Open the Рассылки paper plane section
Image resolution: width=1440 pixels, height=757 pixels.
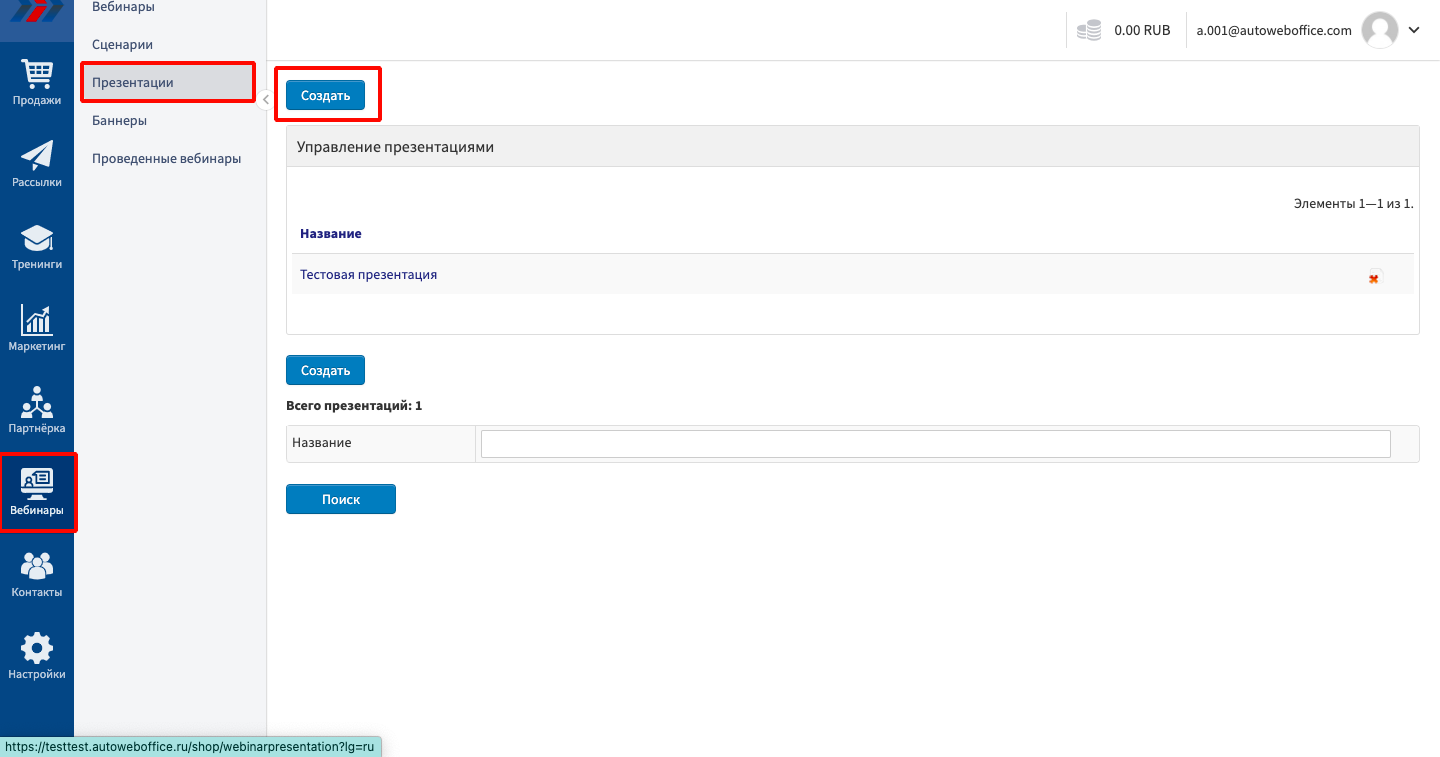coord(37,164)
